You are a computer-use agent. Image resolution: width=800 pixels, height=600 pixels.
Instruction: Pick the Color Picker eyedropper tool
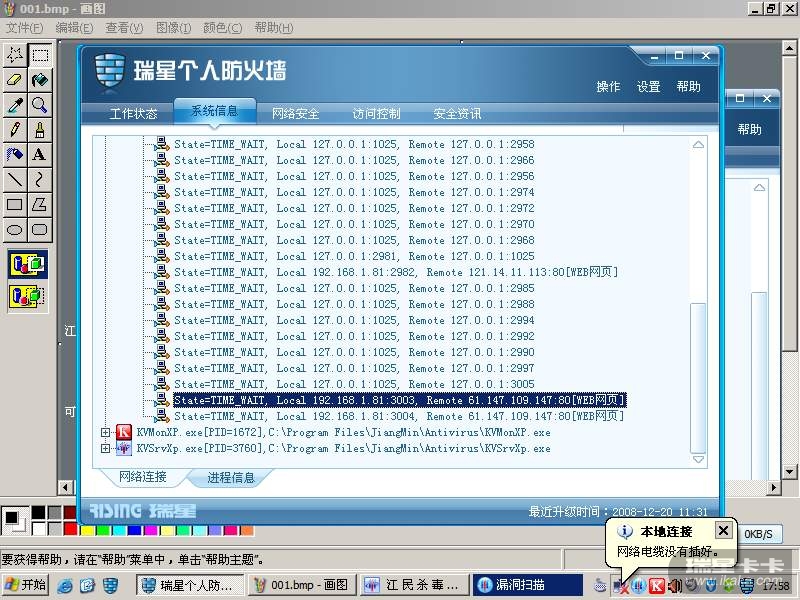click(x=15, y=105)
